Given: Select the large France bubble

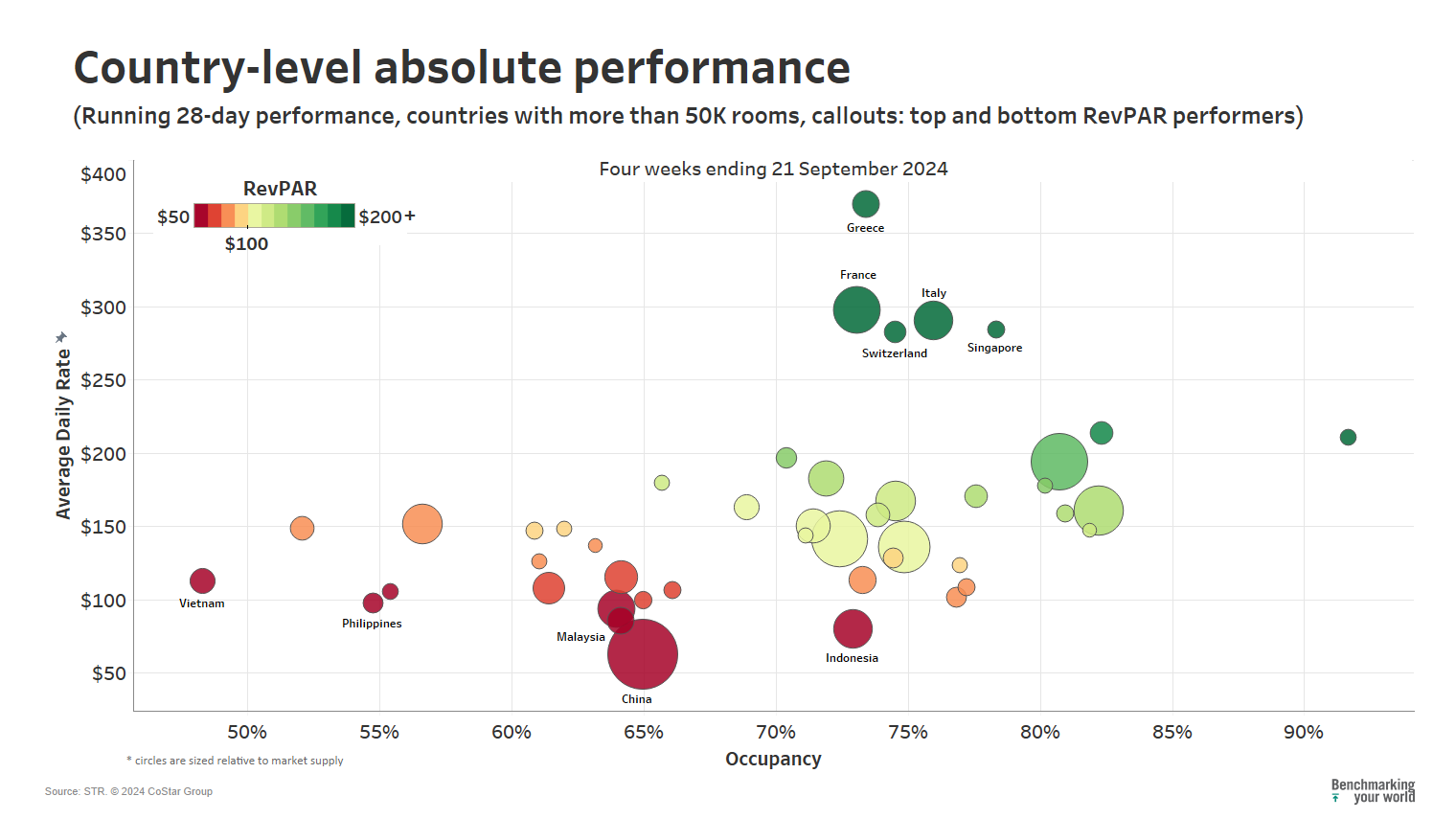Looking at the screenshot, I should pos(856,310).
